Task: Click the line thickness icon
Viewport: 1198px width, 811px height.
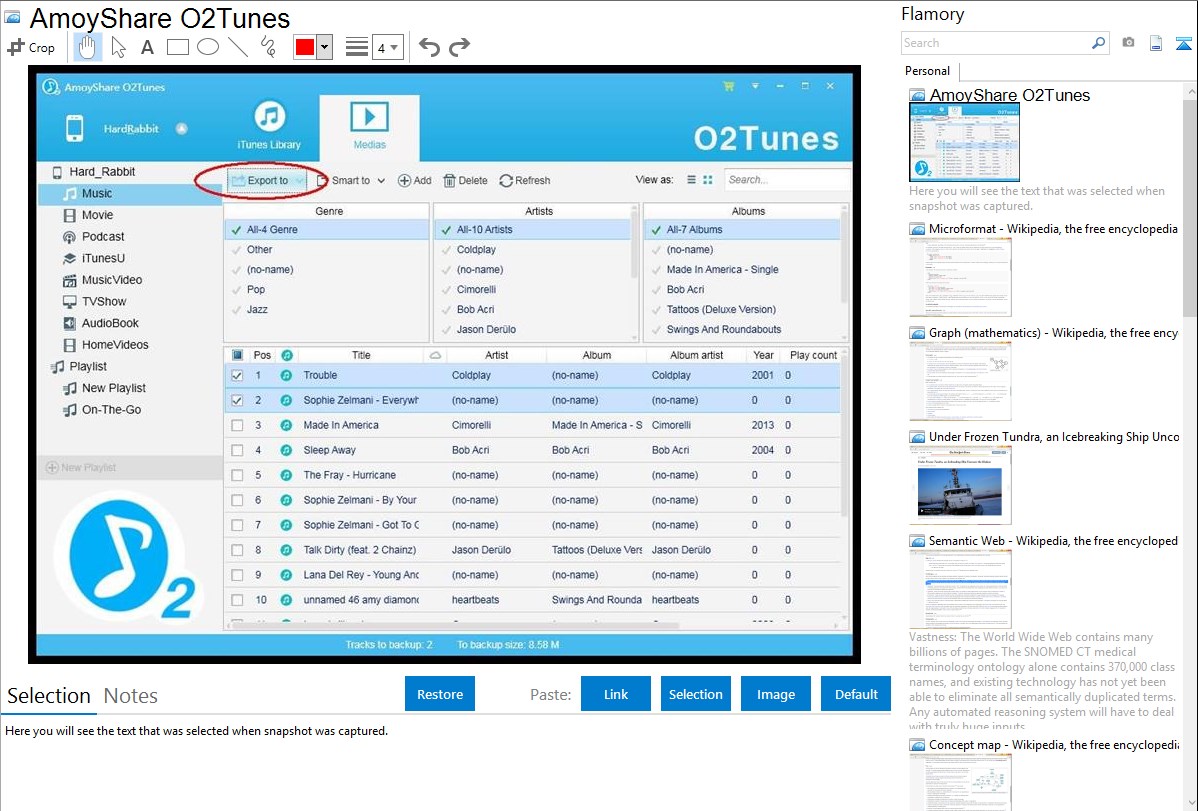Action: pyautogui.click(x=357, y=47)
